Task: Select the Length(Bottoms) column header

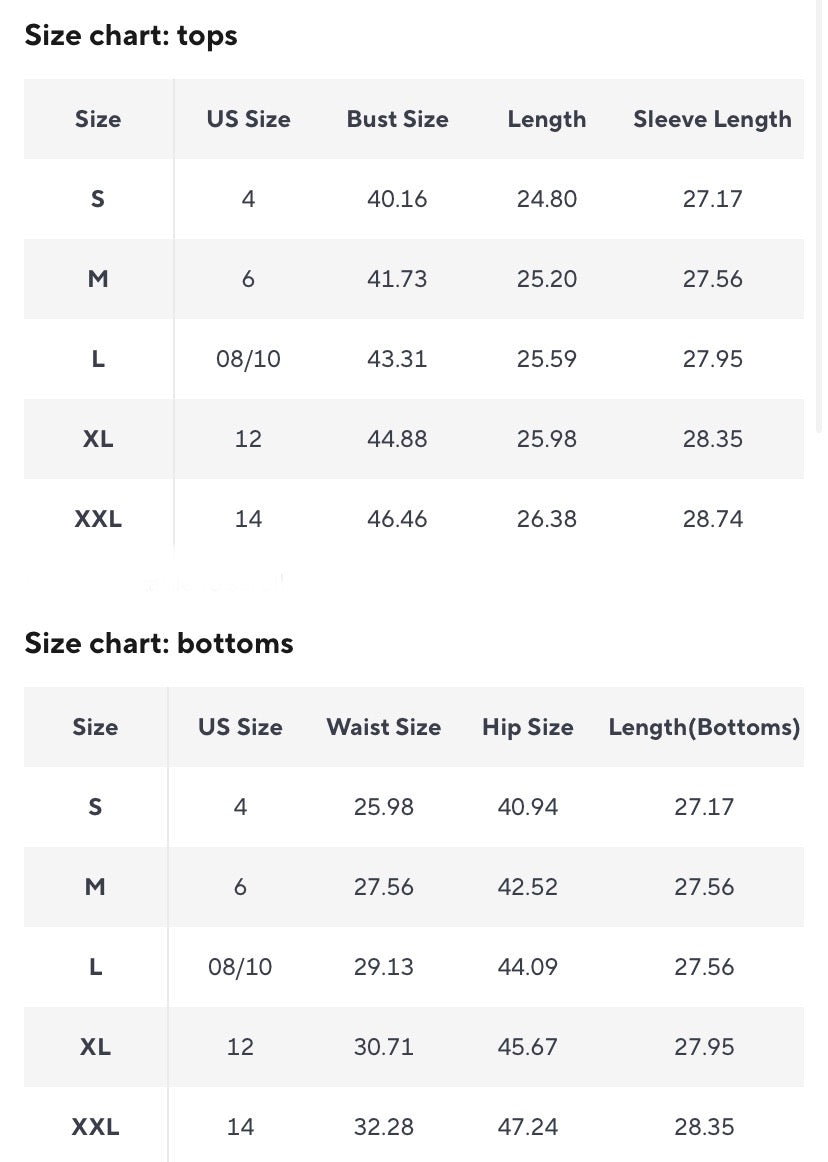Action: coord(704,727)
